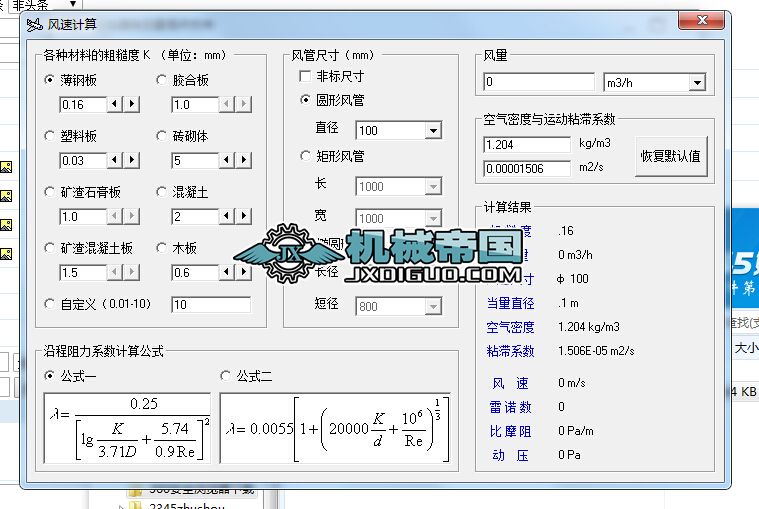Image resolution: width=759 pixels, height=509 pixels.
Task: Enable the 自定义 (0.01-10) option
Action: (49, 304)
